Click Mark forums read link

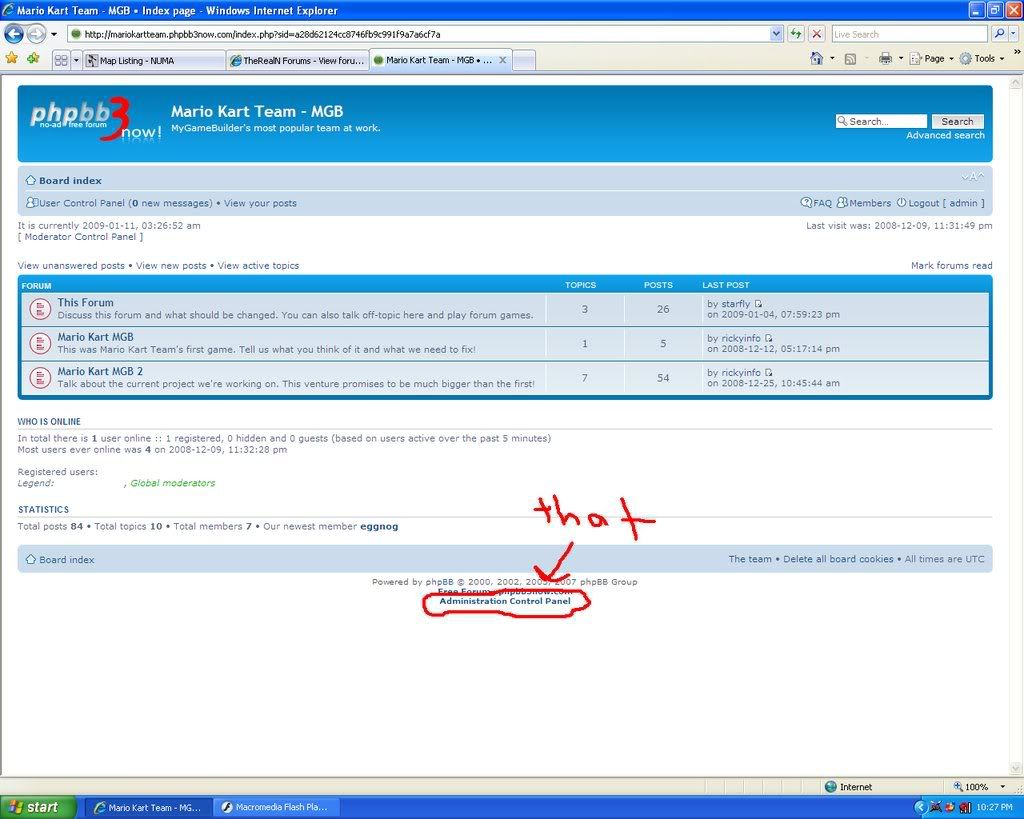(x=952, y=266)
